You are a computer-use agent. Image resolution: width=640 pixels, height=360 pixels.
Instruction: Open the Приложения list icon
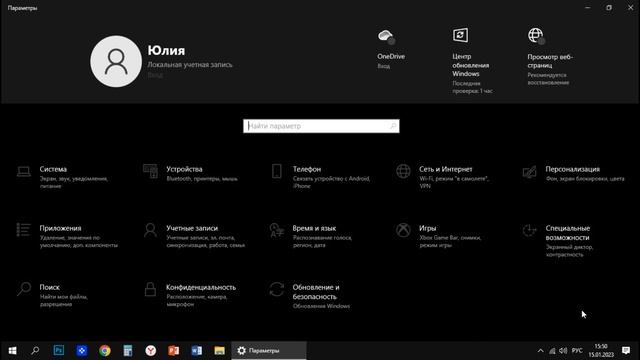pos(23,230)
